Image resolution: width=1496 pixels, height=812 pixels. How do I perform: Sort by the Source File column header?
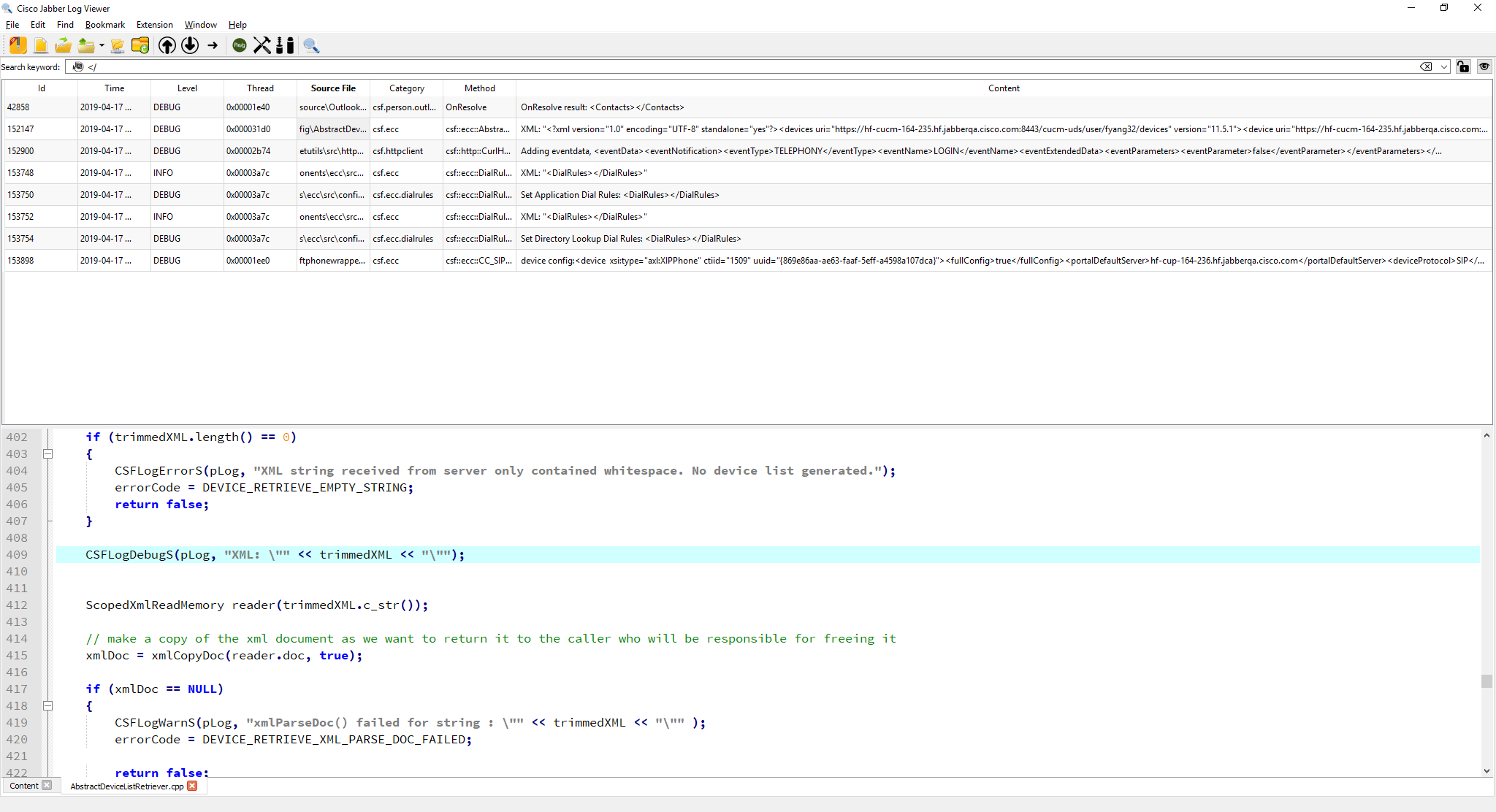(333, 88)
